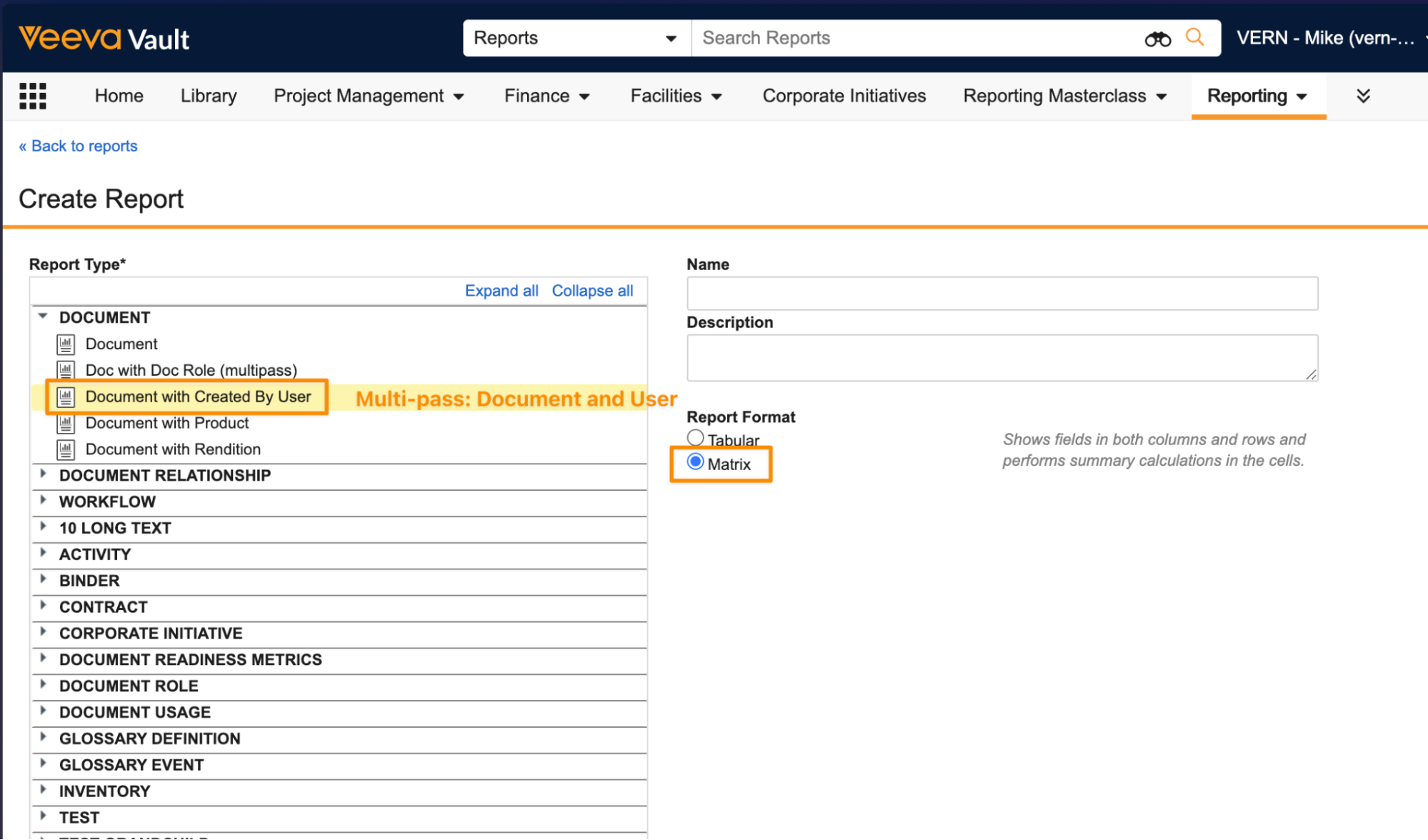Select Document with Product report type
This screenshot has height=840, width=1428.
pyautogui.click(x=167, y=424)
